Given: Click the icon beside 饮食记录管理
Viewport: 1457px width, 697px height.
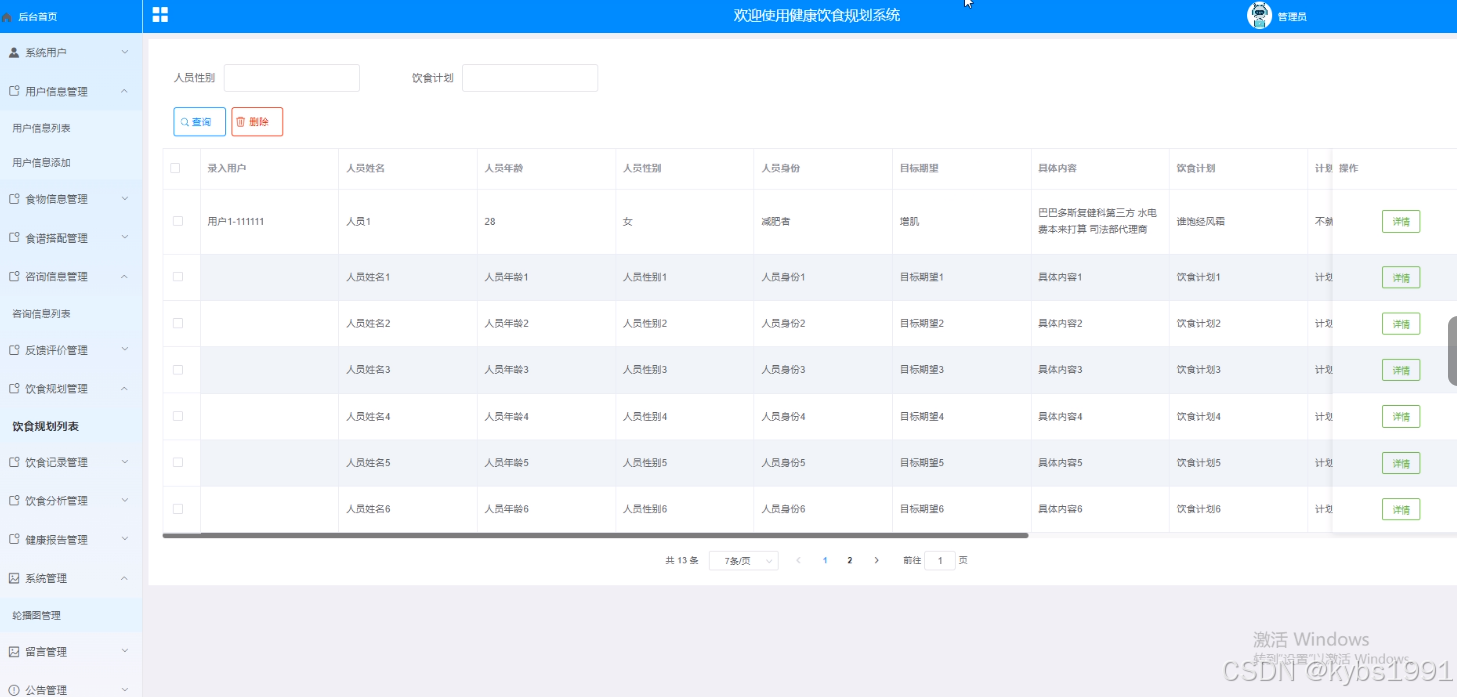Looking at the screenshot, I should pos(14,462).
